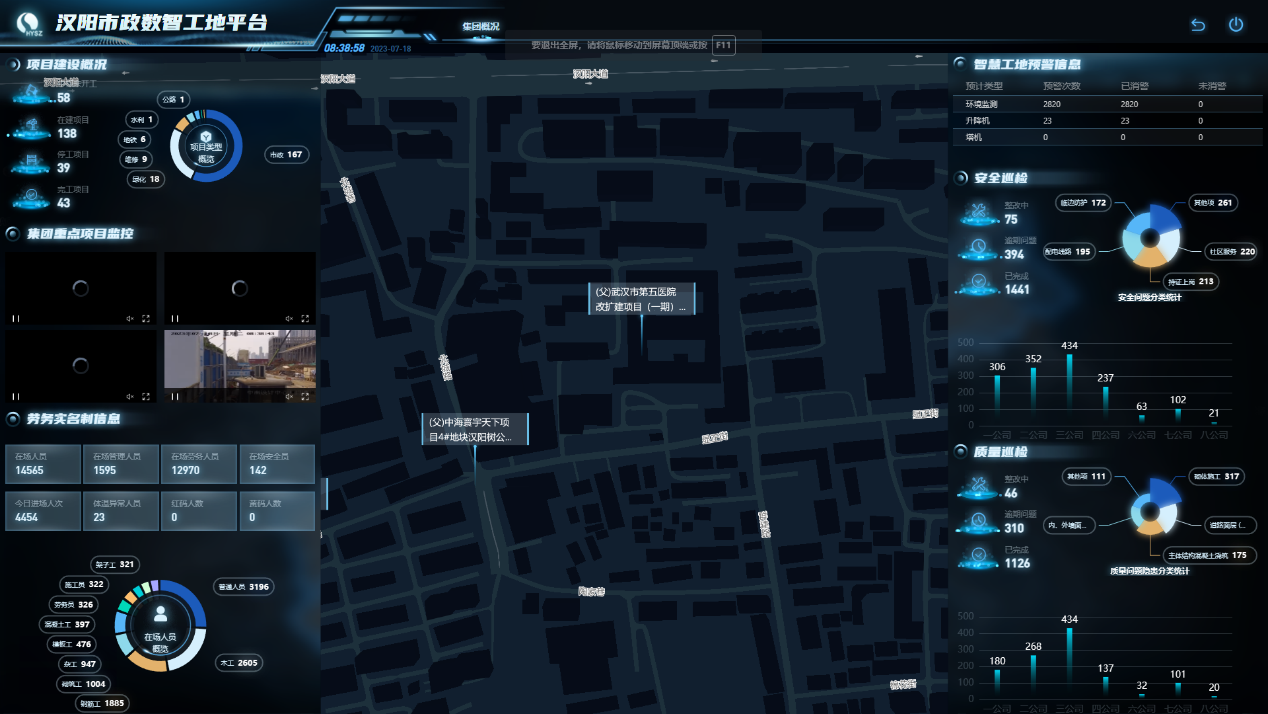The image size is (1268, 714).
Task: Select the 集团概况 tab
Action: (x=481, y=26)
